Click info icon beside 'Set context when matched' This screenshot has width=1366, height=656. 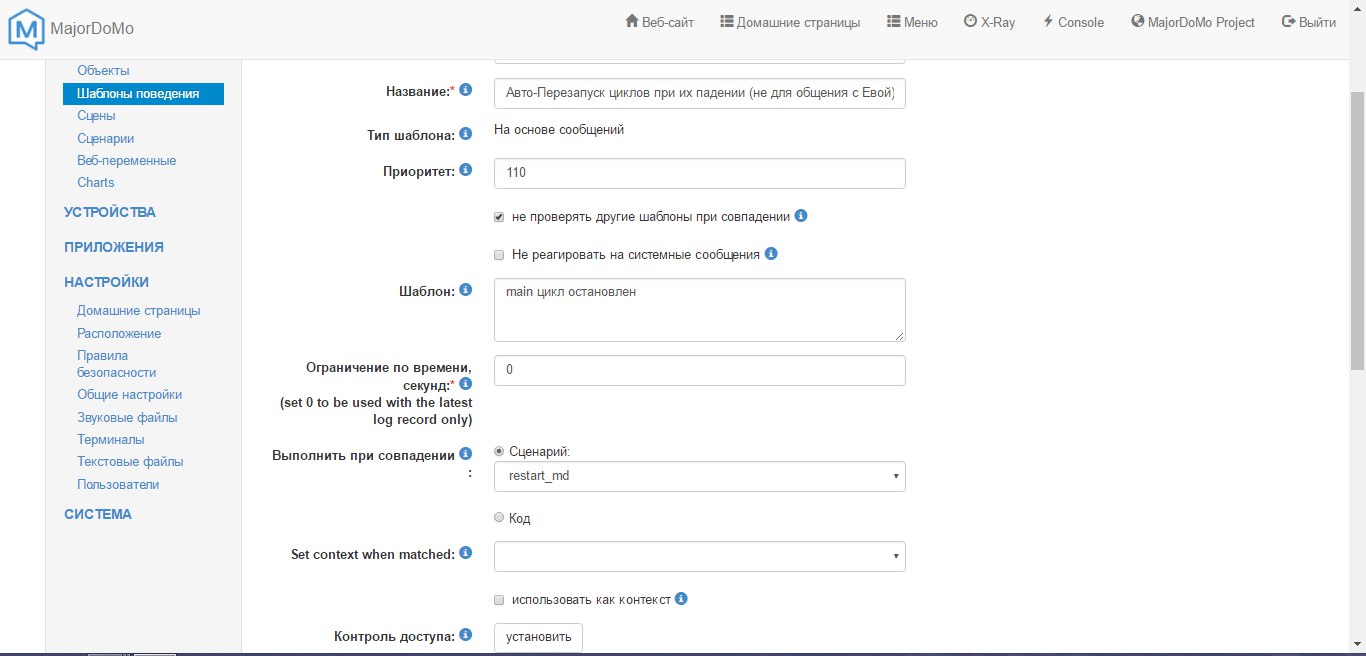(x=465, y=553)
